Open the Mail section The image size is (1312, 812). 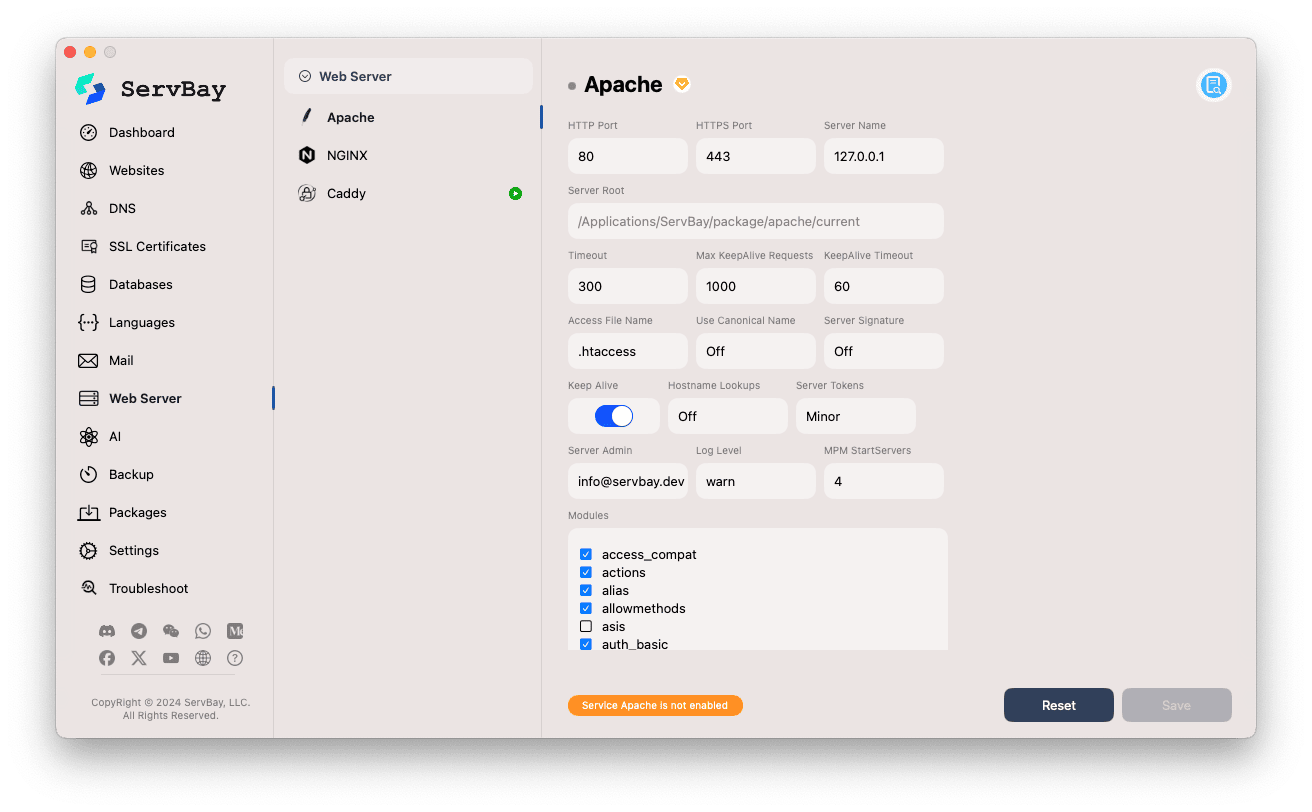[x=120, y=360]
